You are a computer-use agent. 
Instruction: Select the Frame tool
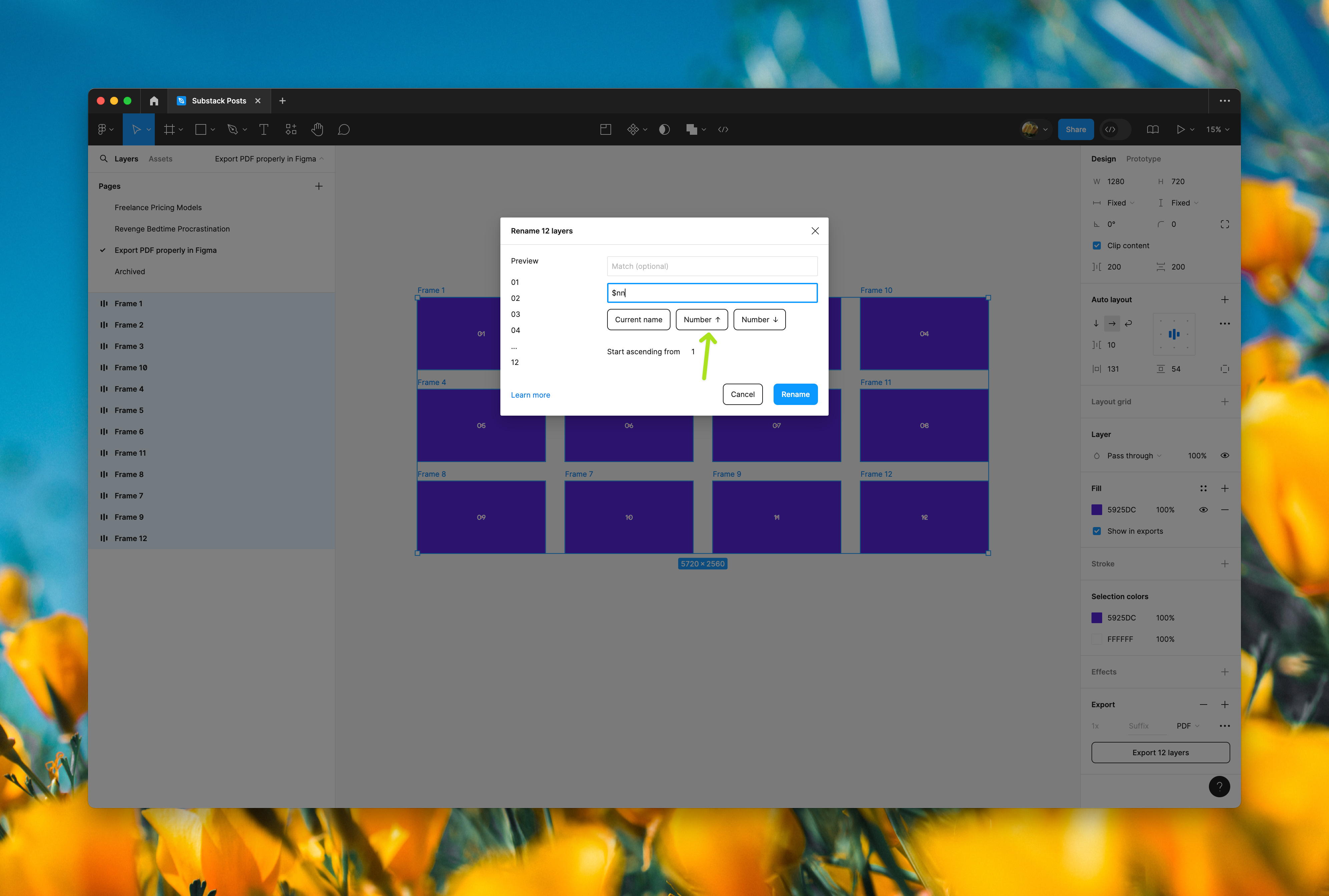point(169,130)
